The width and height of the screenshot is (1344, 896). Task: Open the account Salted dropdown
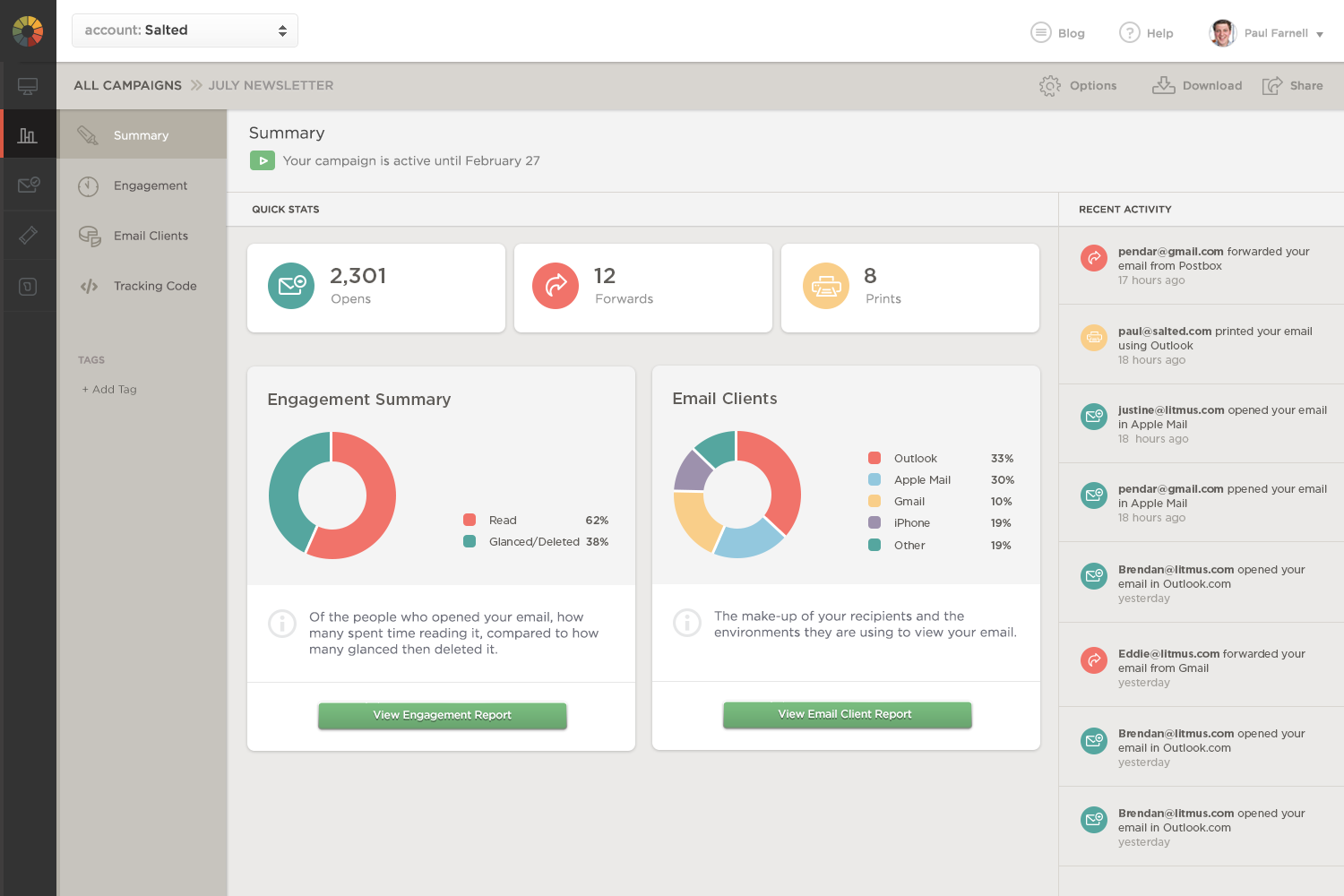(x=185, y=30)
